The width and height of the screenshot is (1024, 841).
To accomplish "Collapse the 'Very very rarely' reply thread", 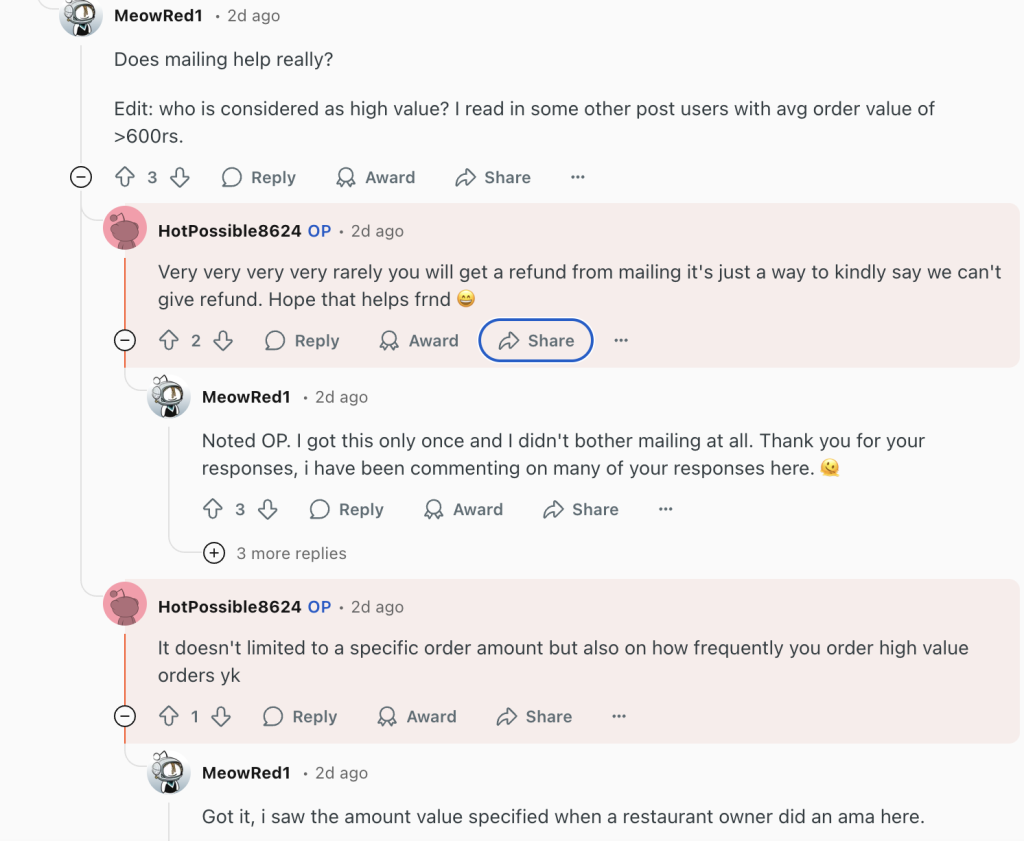I will (125, 341).
